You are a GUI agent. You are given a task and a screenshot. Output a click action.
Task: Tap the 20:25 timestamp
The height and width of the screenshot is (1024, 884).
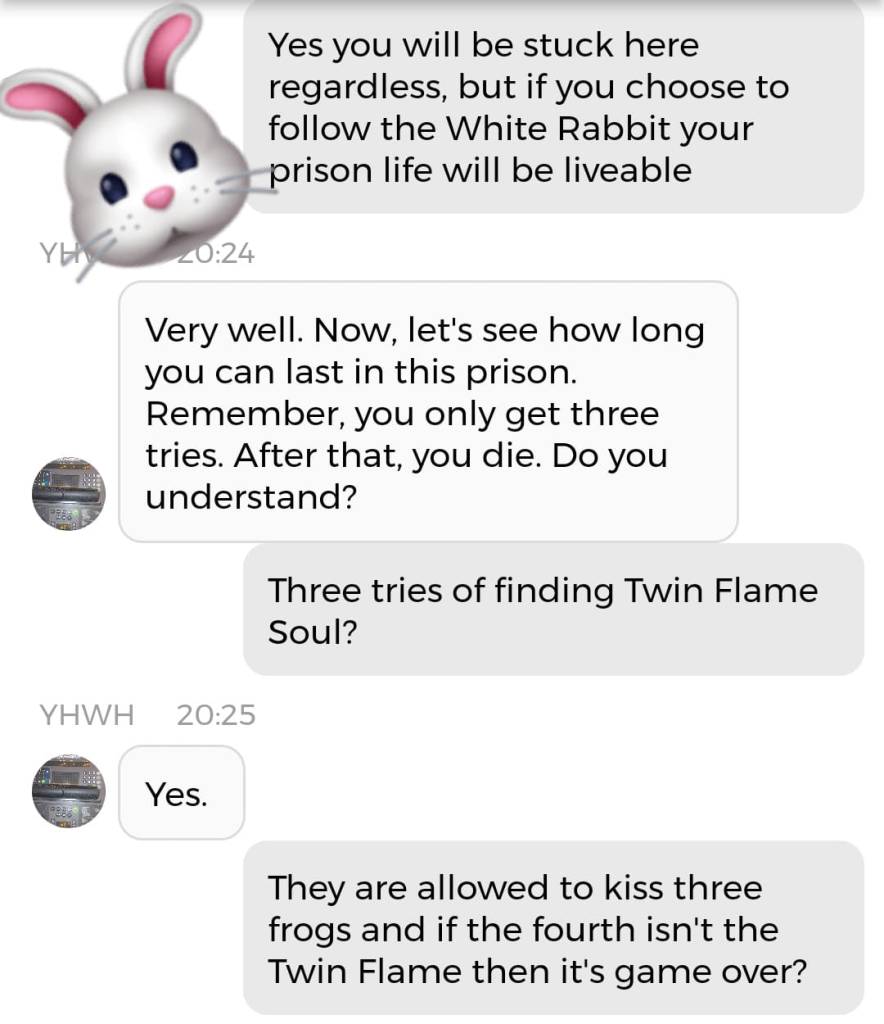[x=215, y=714]
